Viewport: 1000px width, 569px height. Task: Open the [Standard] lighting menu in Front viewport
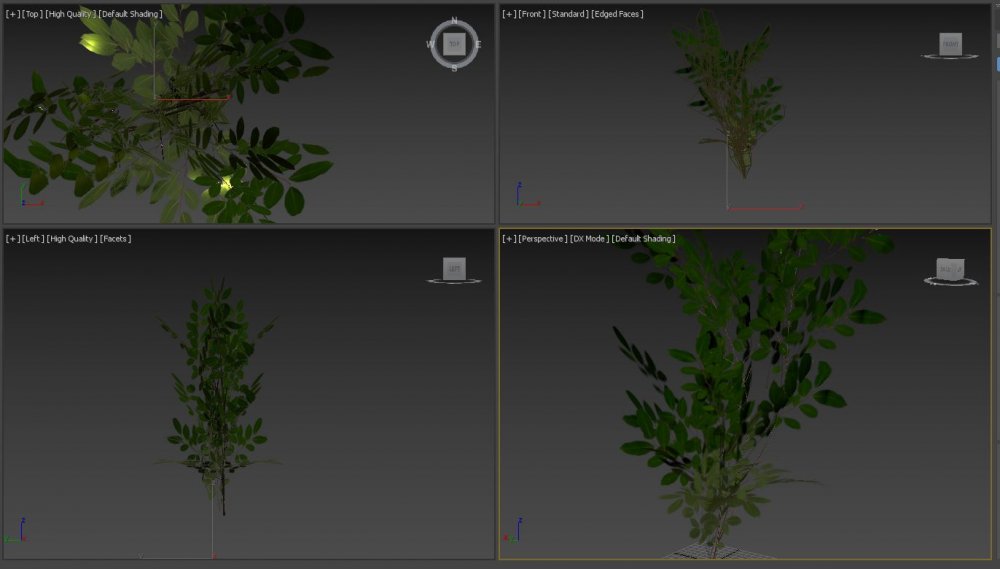[x=568, y=14]
